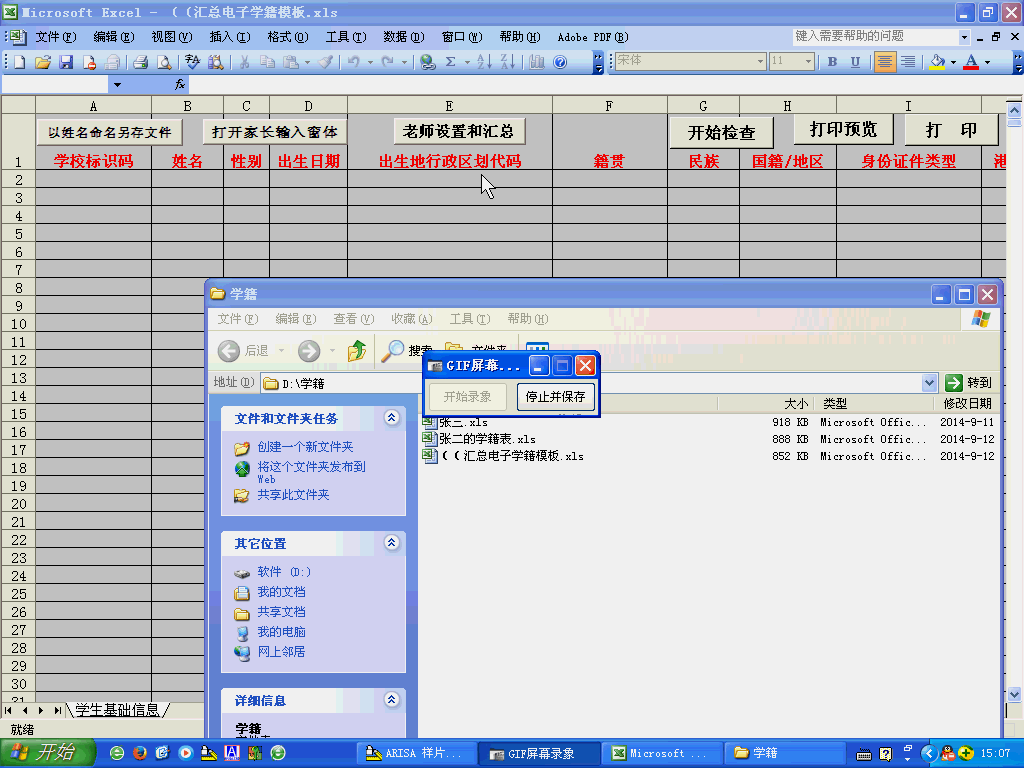Collapse 其它位置 panel
This screenshot has height=768, width=1024.
pyautogui.click(x=391, y=543)
